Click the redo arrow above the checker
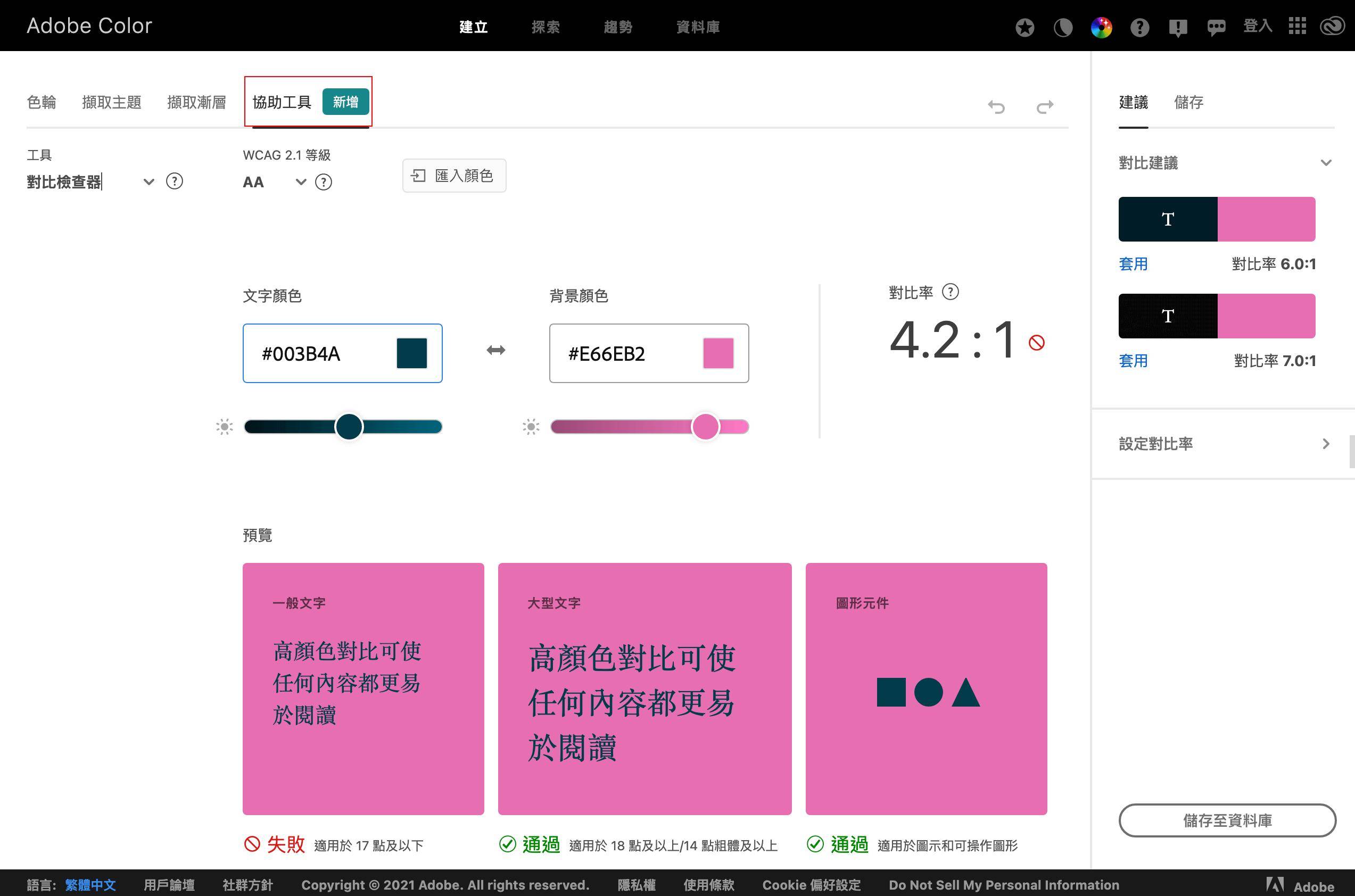This screenshot has width=1355, height=896. click(x=1045, y=106)
